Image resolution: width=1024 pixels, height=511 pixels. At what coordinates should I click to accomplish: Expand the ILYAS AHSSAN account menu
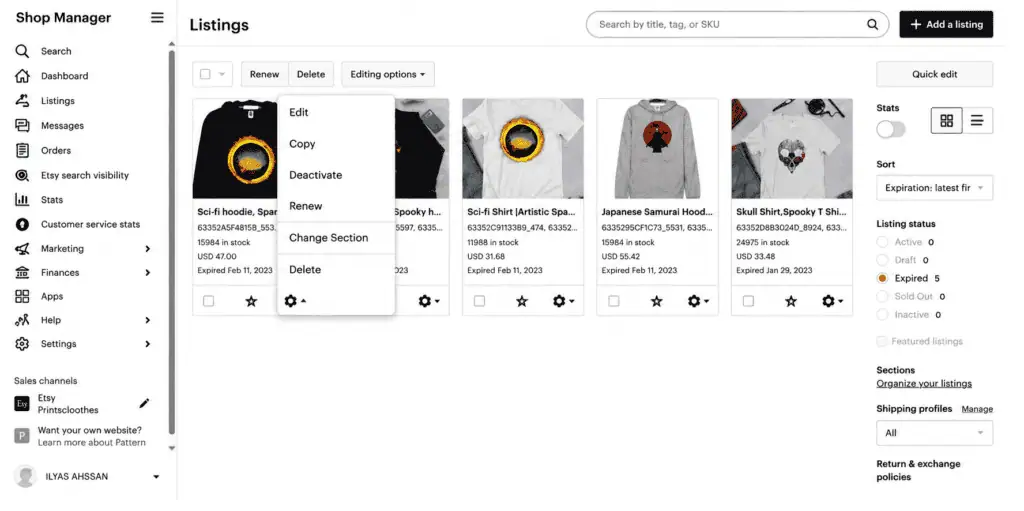[156, 477]
